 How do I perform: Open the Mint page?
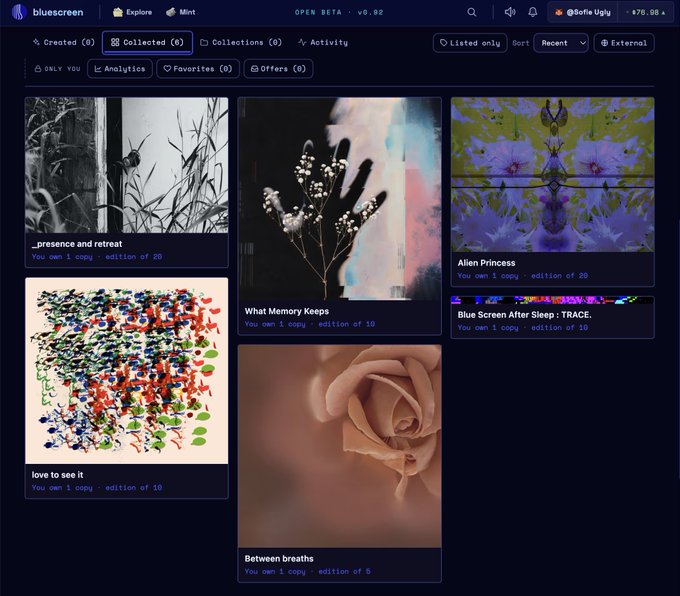(181, 12)
